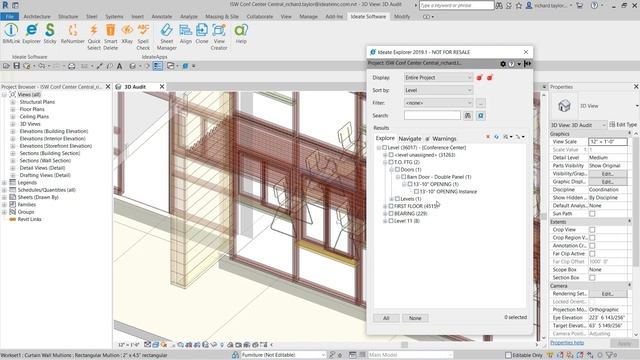Expand the Structural Plans node
This screenshot has width=640, height=360.
point(13,102)
